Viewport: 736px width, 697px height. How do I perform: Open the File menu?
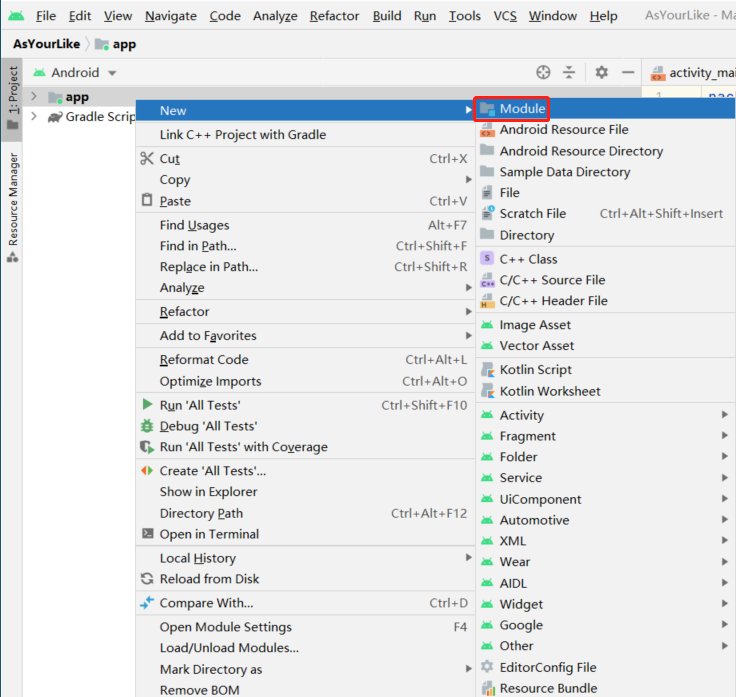point(46,16)
